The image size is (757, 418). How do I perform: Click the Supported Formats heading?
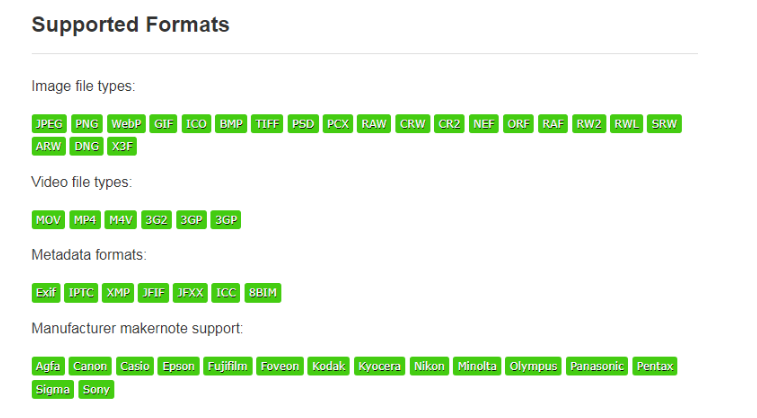point(130,24)
